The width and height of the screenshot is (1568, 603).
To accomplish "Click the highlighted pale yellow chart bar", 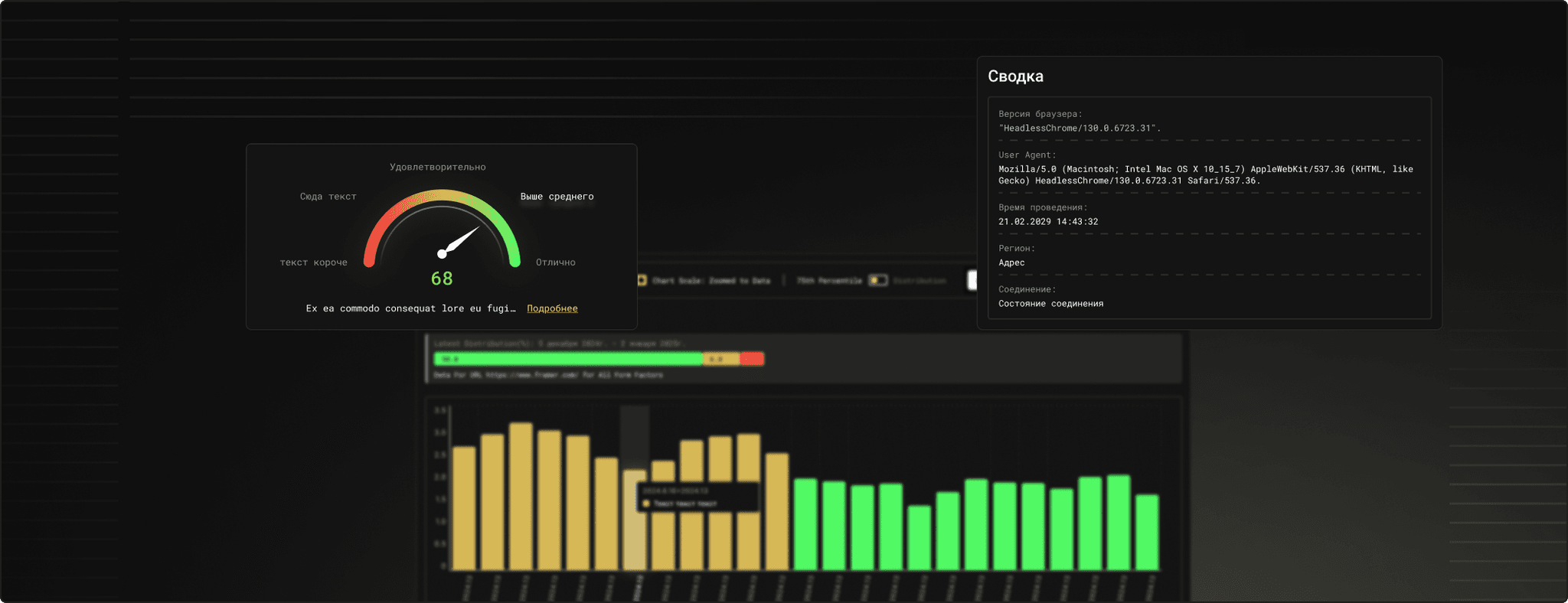I will click(x=635, y=520).
